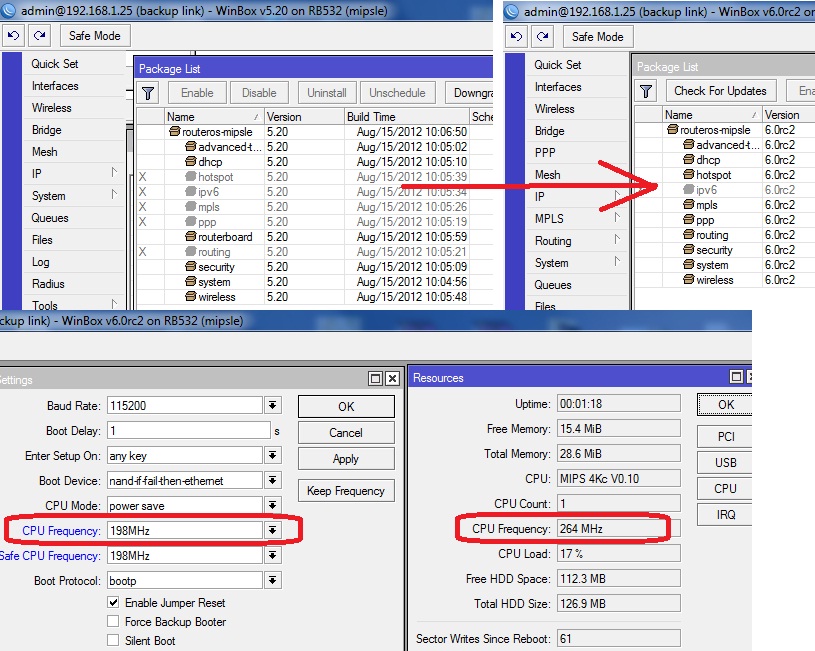Image resolution: width=815 pixels, height=651 pixels.
Task: Click Keep Frequency button
Action: pos(346,491)
